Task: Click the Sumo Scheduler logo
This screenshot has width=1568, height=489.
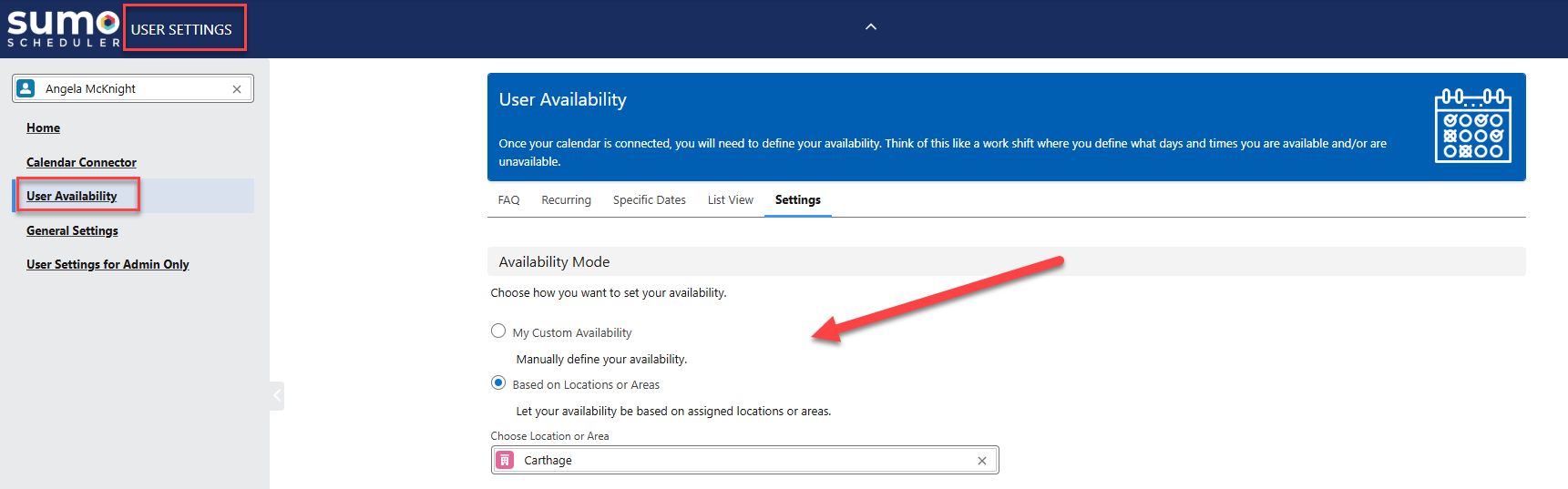Action: pos(63,28)
